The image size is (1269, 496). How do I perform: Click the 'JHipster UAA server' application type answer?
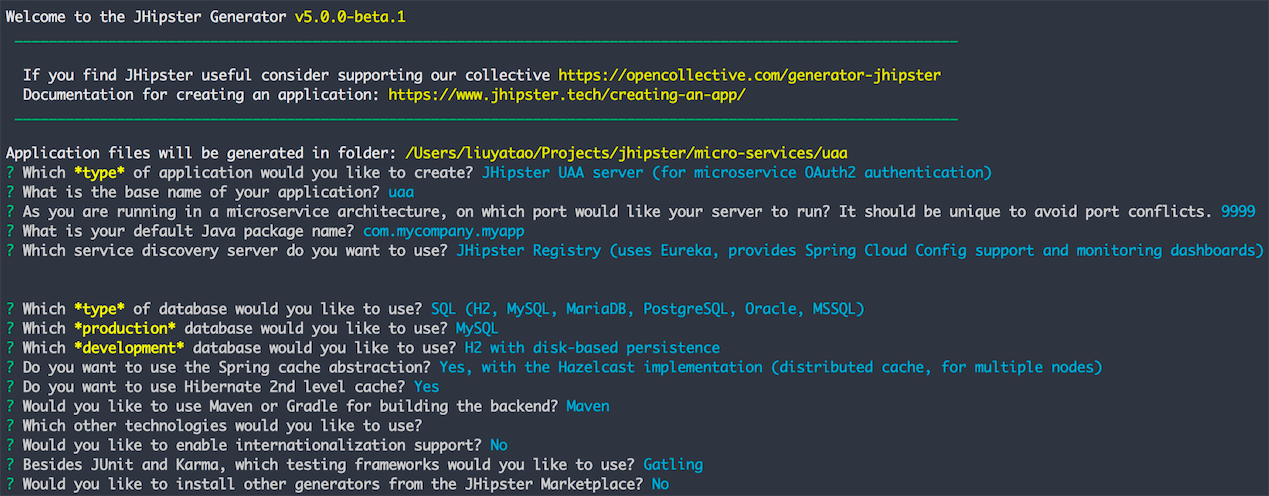pos(737,173)
